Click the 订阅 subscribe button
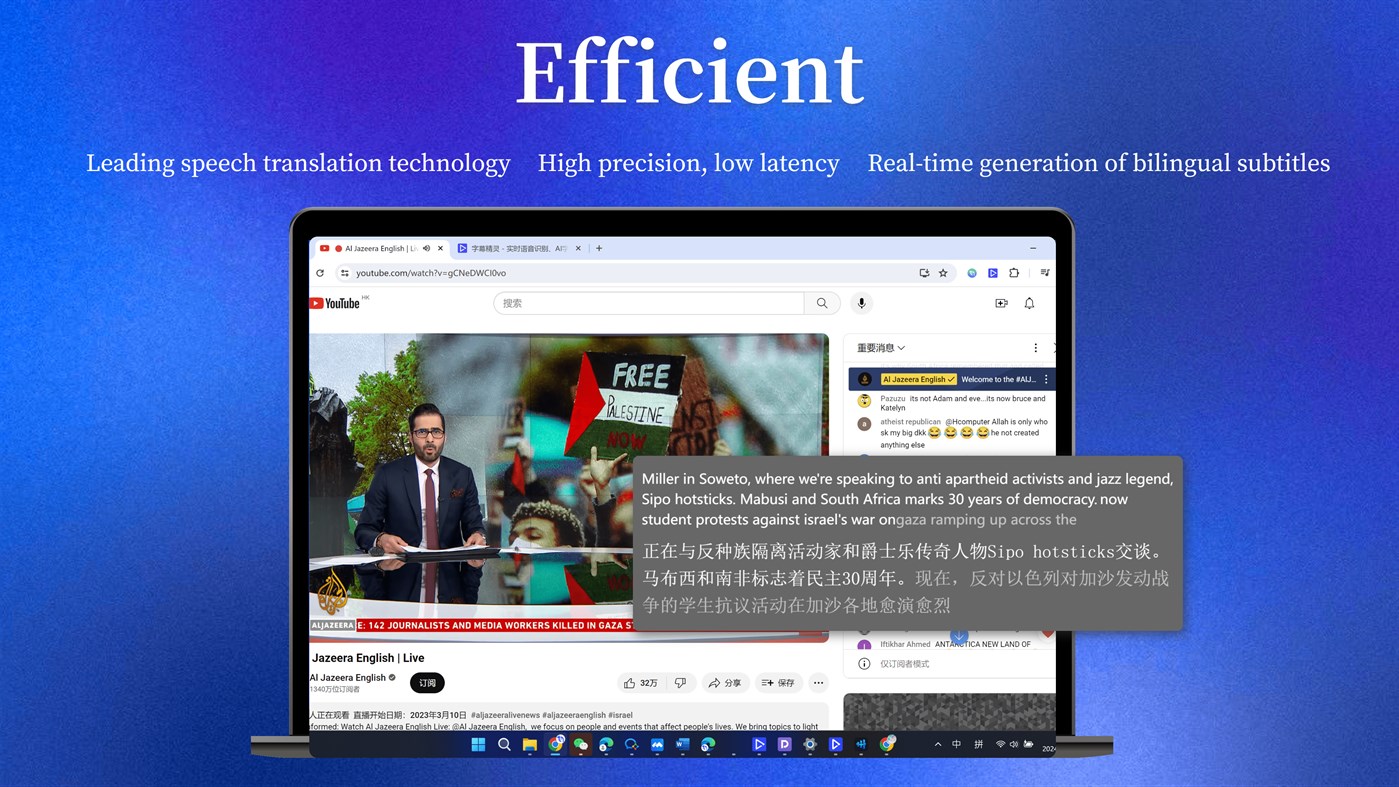This screenshot has width=1399, height=787. (427, 682)
